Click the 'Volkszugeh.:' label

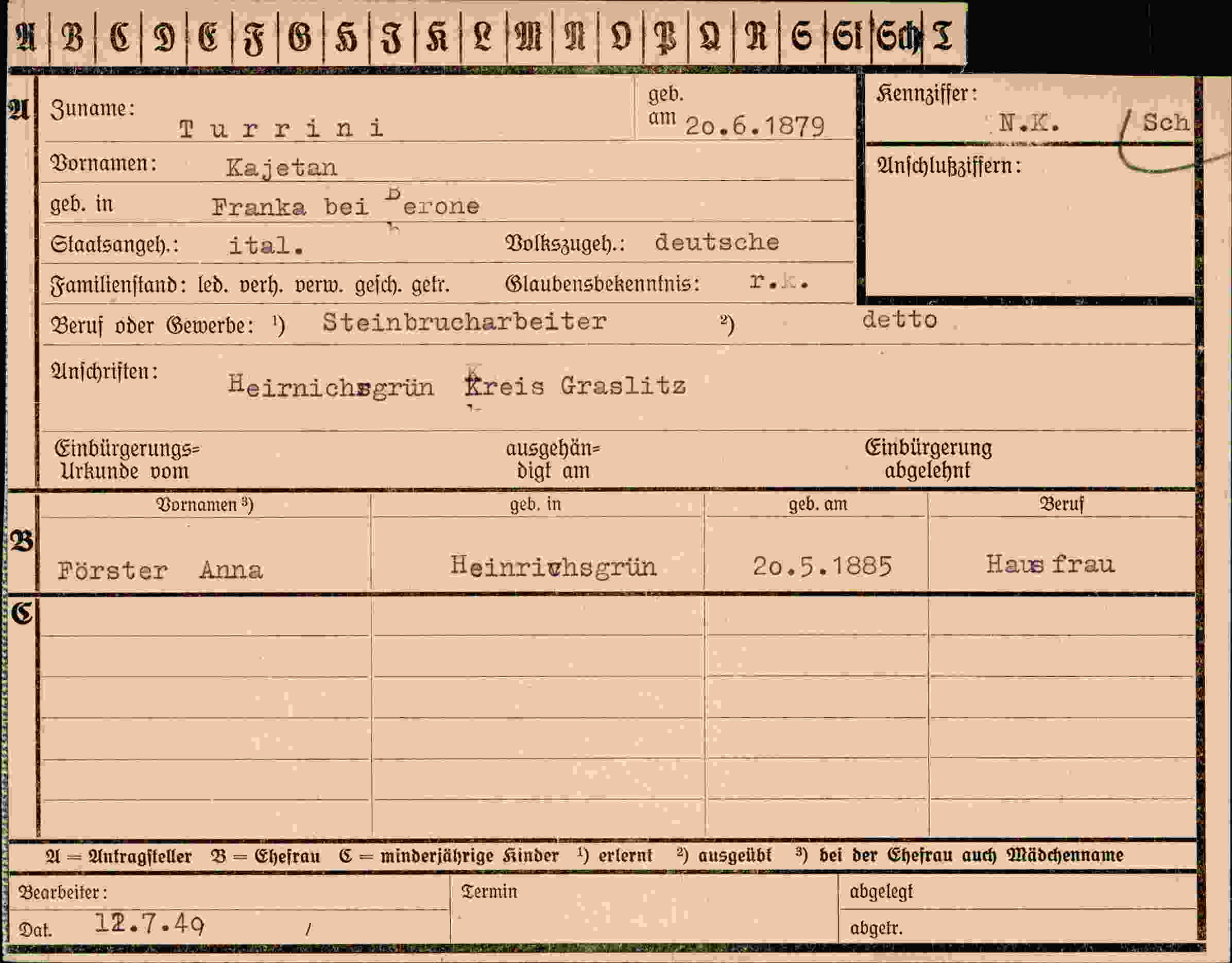pyautogui.click(x=565, y=244)
